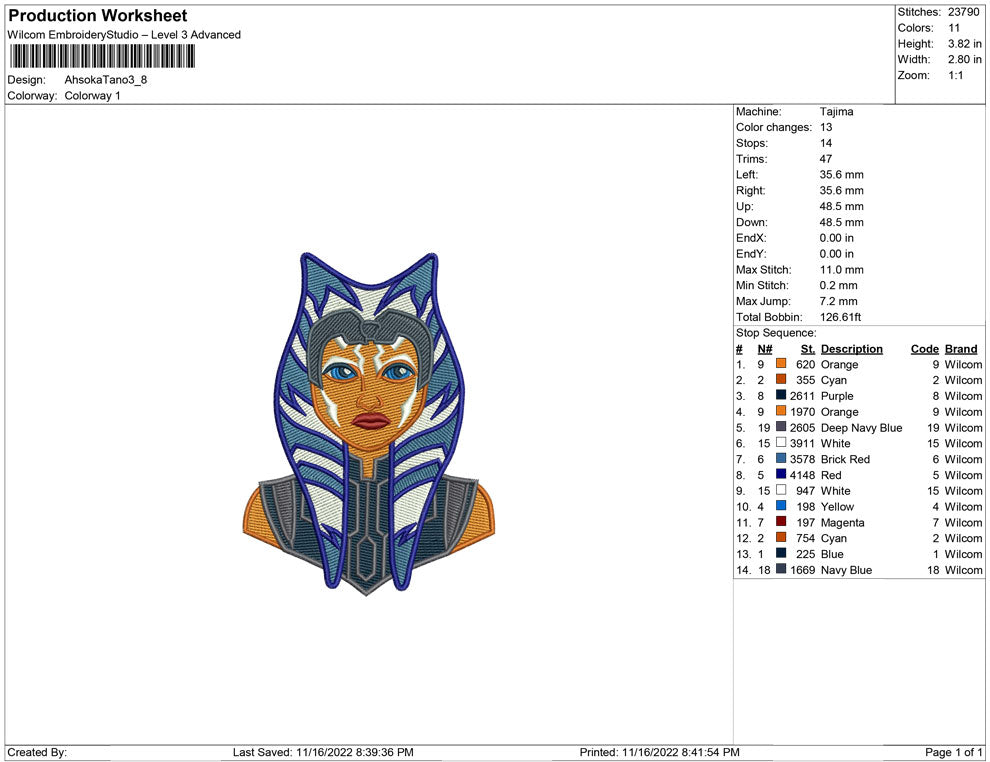
Task: Pick the orange swatch in the 1970 Orange row
Action: 781,411
